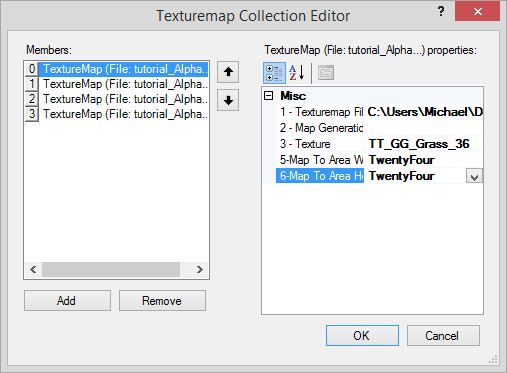This screenshot has width=507, height=373.
Task: Select the 6-Map To Area Height property label
Action: coord(321,176)
